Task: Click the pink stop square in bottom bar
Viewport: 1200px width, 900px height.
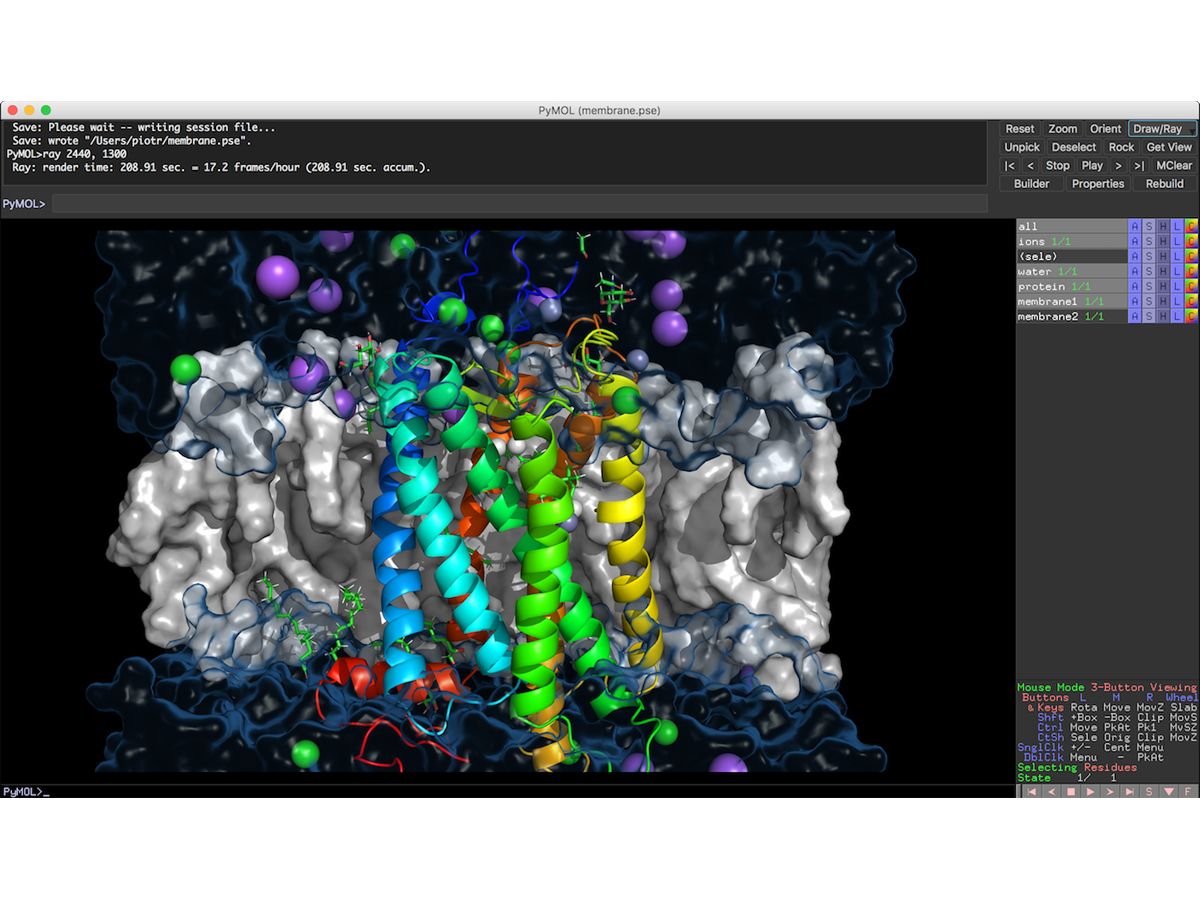Action: point(1070,791)
